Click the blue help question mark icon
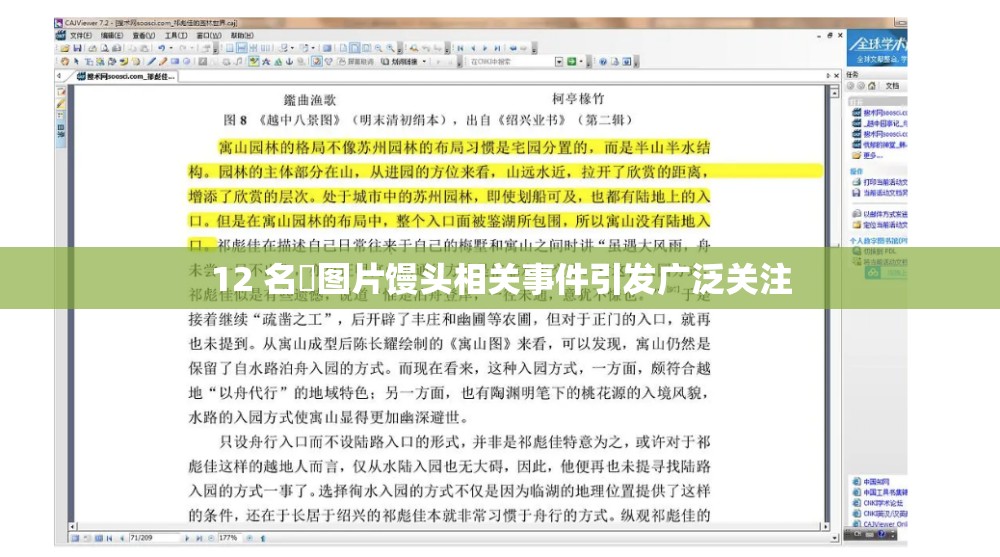Image resolution: width=1000 pixels, height=557 pixels. point(603,61)
